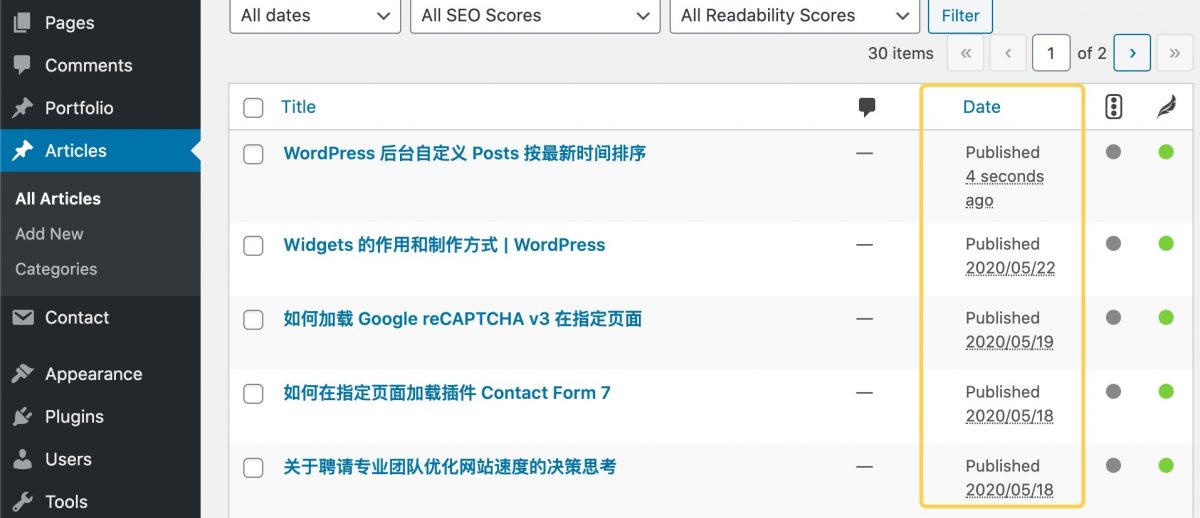Click the Filter button
Image resolution: width=1200 pixels, height=518 pixels.
pos(960,15)
